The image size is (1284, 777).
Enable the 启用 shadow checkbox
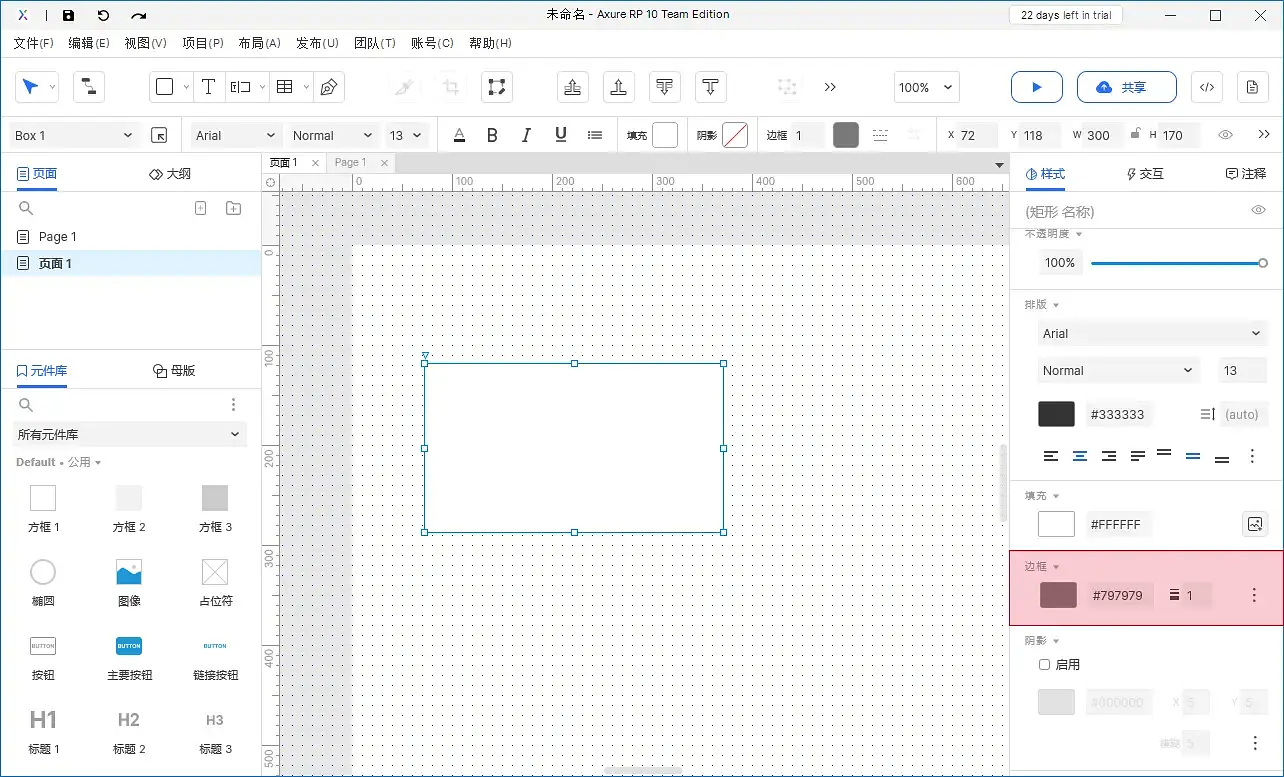(x=1045, y=665)
